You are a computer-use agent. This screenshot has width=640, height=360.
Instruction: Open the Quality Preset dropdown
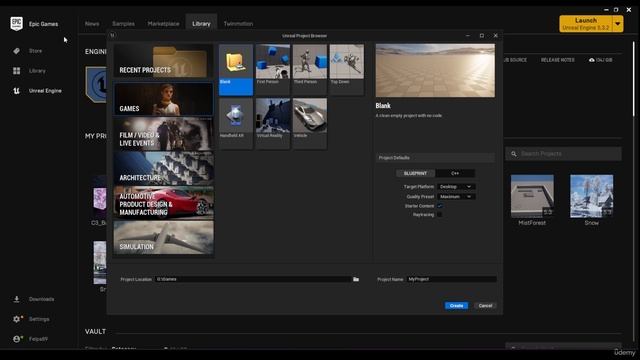[x=456, y=197]
